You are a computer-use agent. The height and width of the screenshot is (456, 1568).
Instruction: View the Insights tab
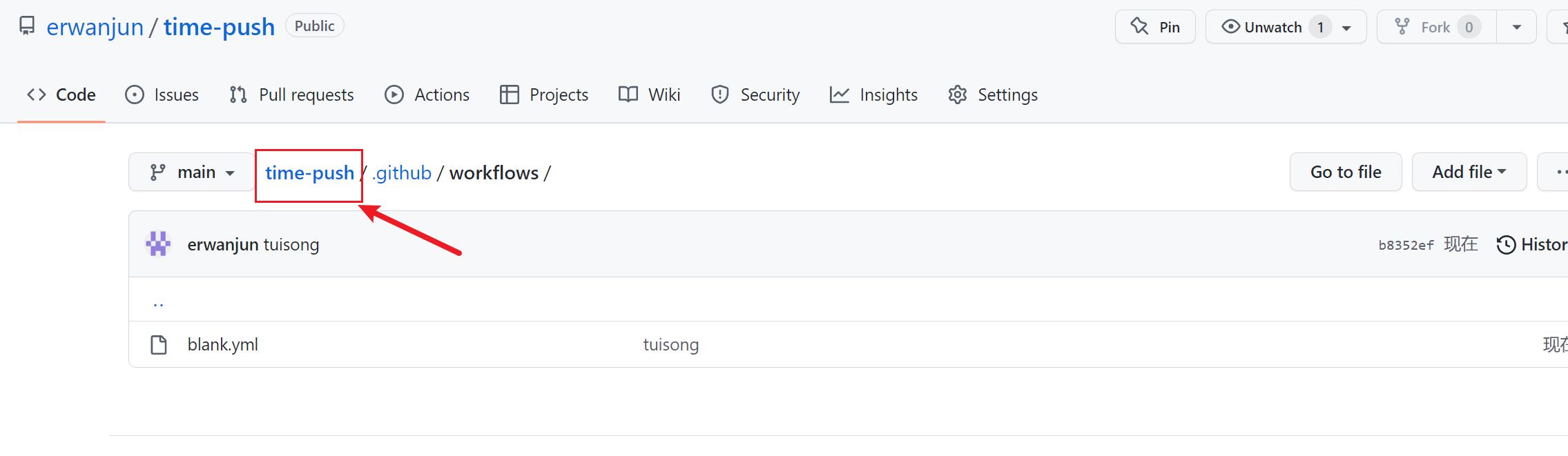tap(874, 95)
